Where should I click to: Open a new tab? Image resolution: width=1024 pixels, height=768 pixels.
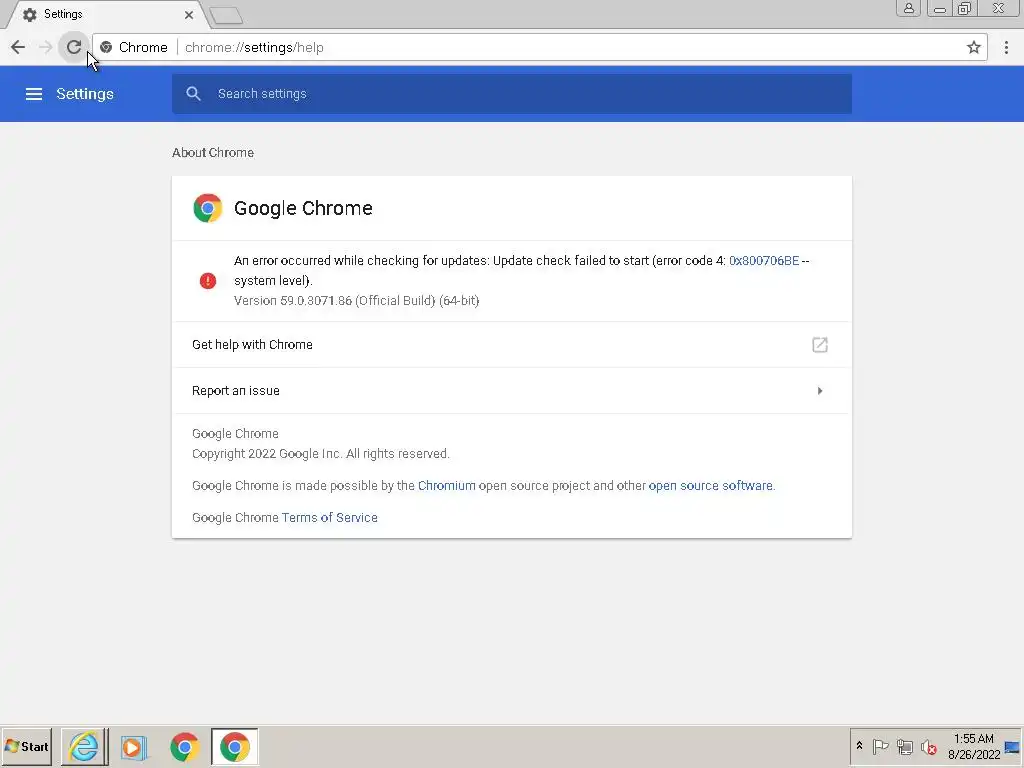tap(227, 15)
